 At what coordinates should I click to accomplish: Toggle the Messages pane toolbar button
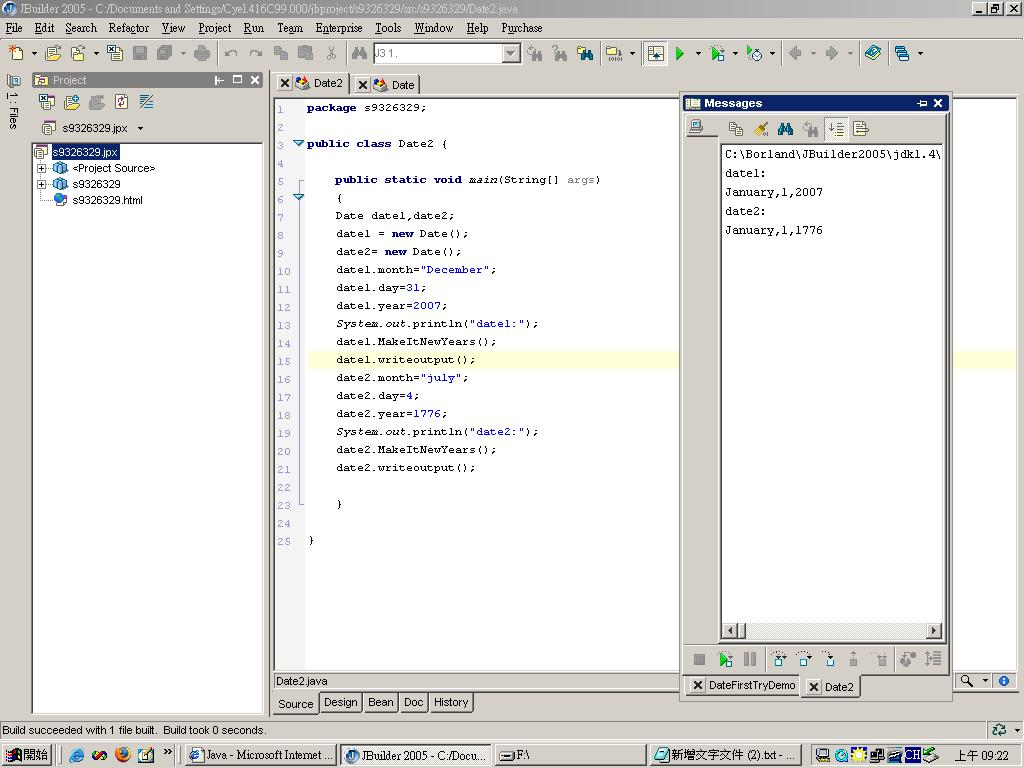pyautogui.click(x=656, y=54)
